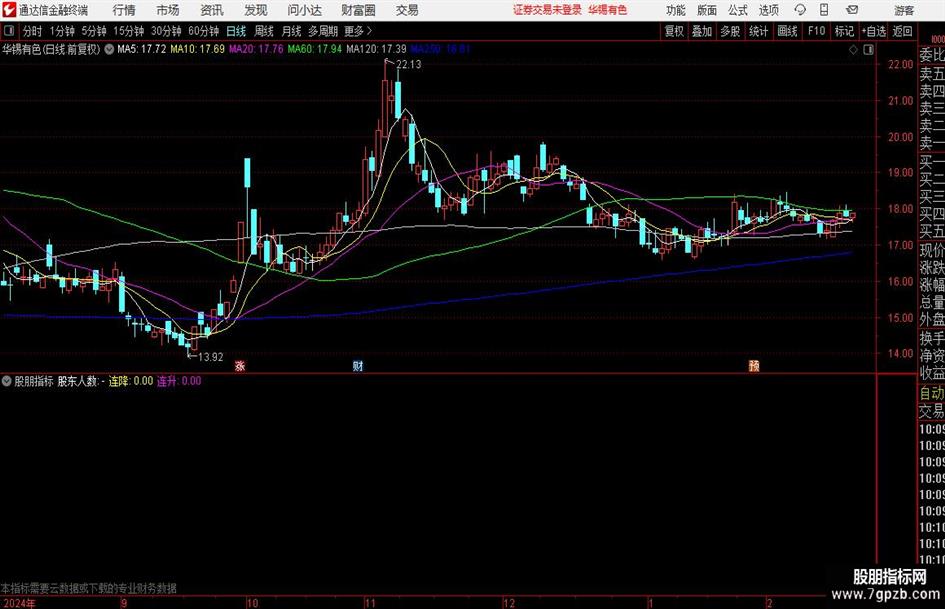Switch to 5分钟 period tab
The height and width of the screenshot is (609, 945).
[93, 31]
